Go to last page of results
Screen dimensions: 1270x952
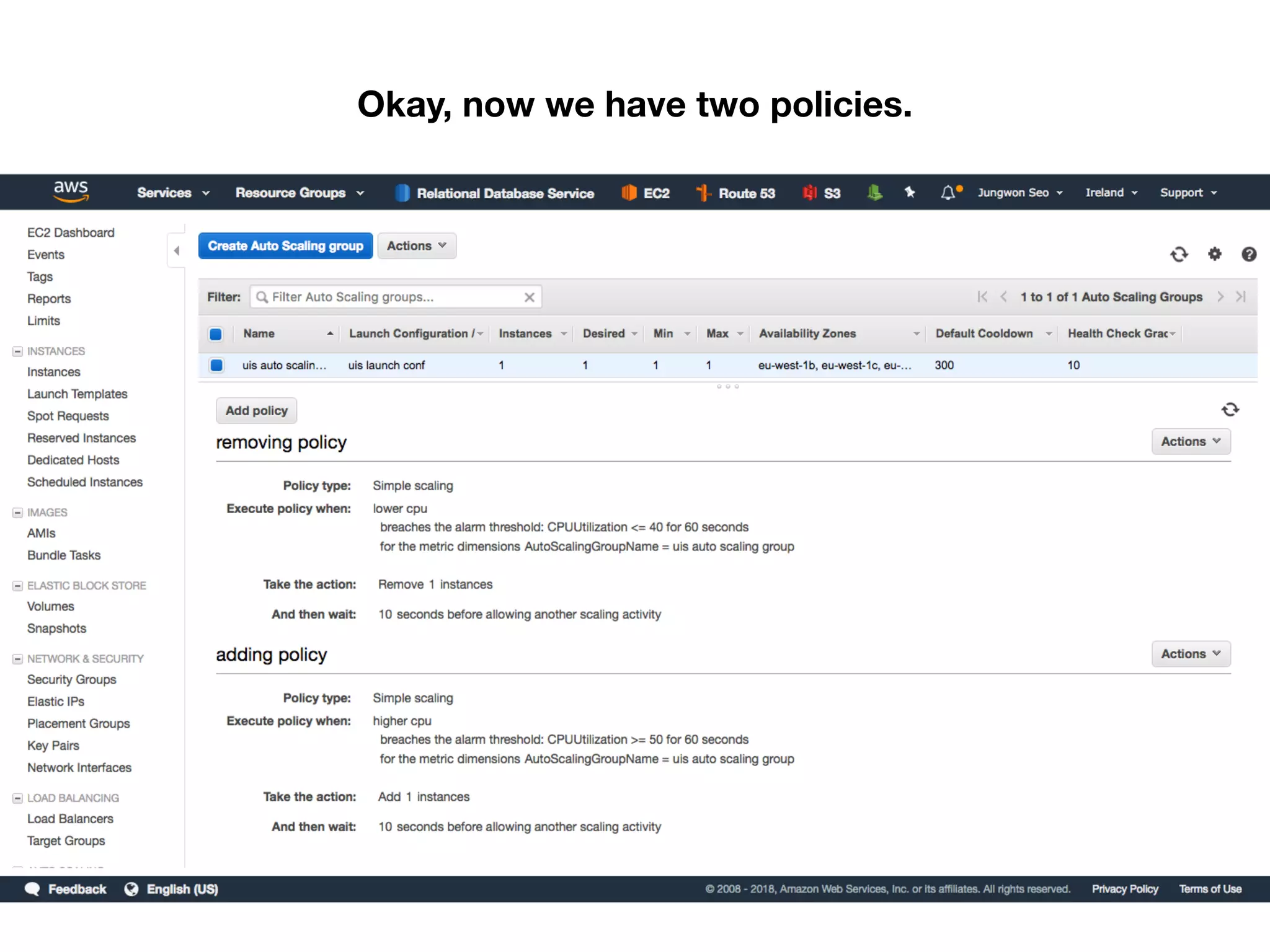tap(1241, 297)
